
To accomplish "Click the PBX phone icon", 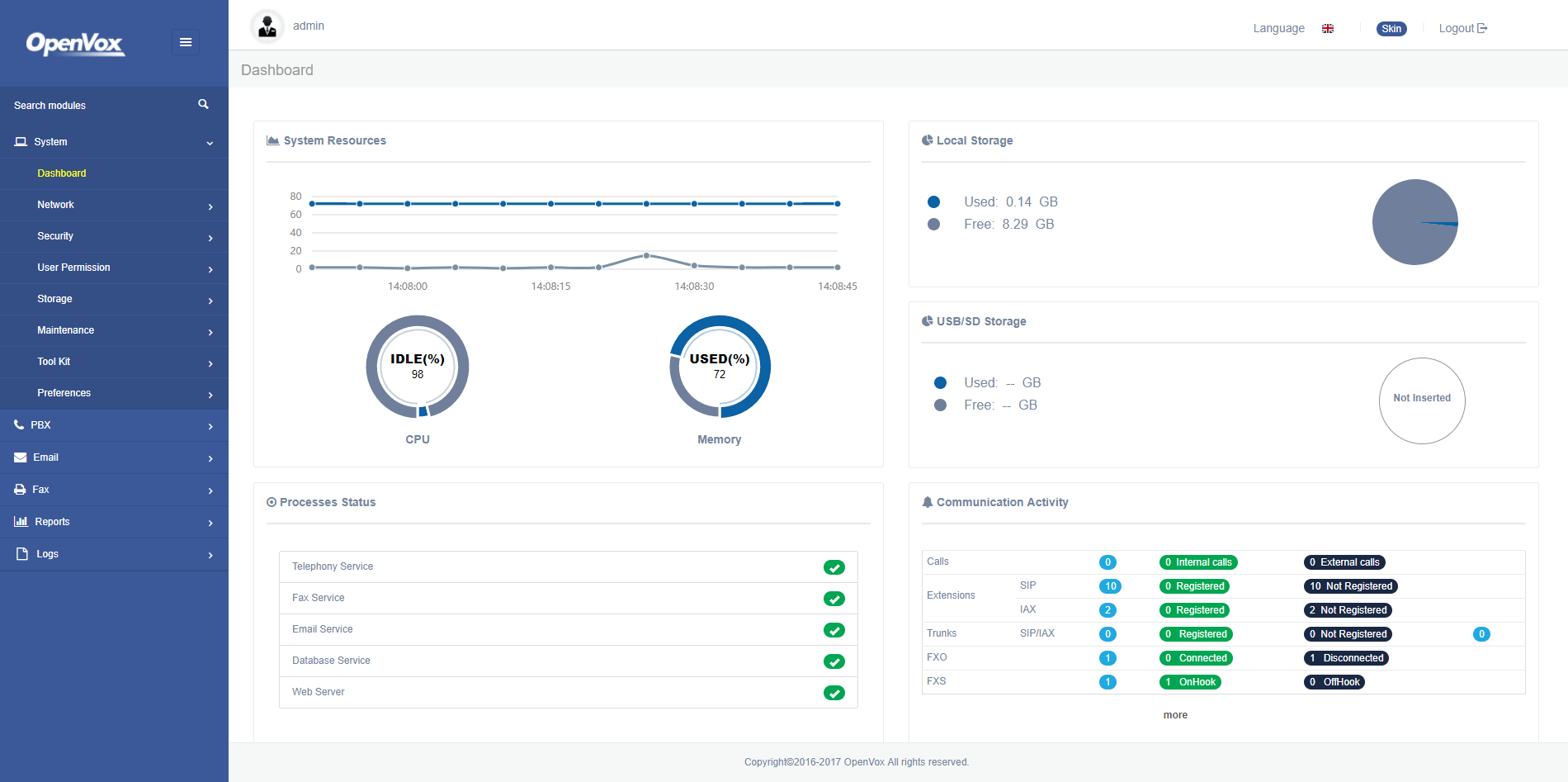I will pos(19,424).
